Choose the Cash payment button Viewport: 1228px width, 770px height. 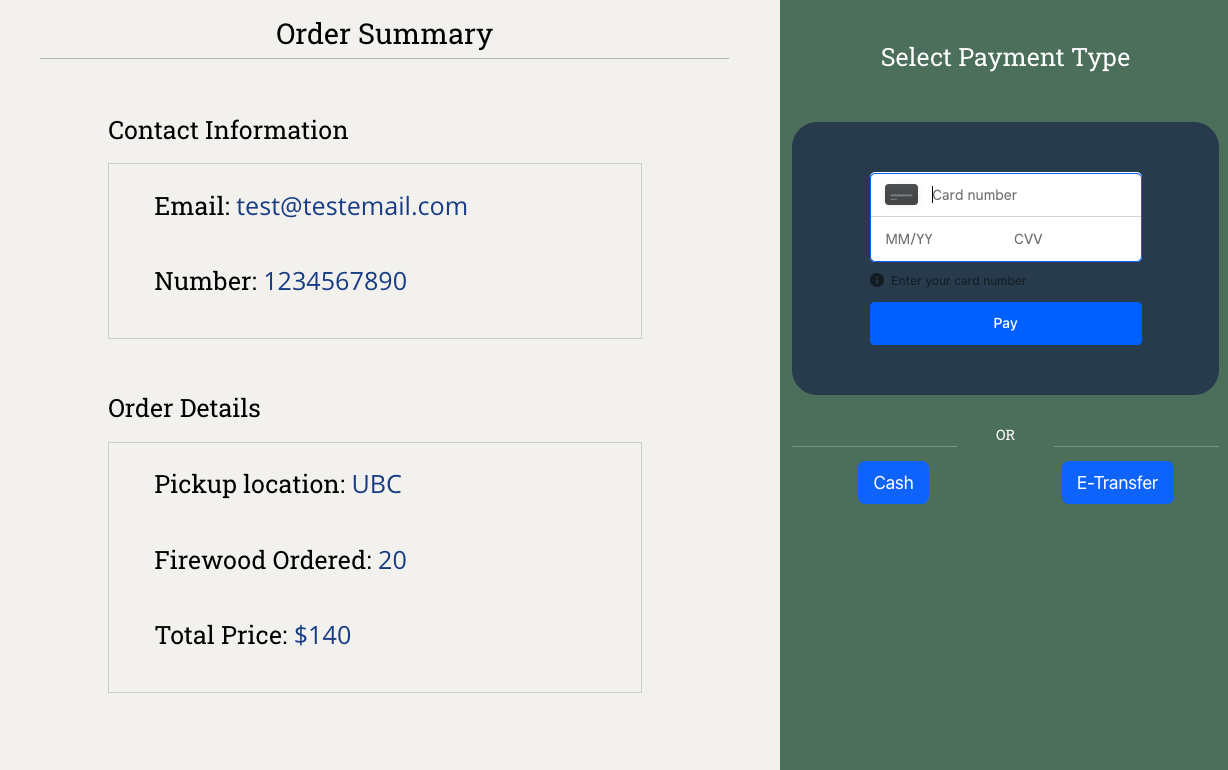[893, 483]
